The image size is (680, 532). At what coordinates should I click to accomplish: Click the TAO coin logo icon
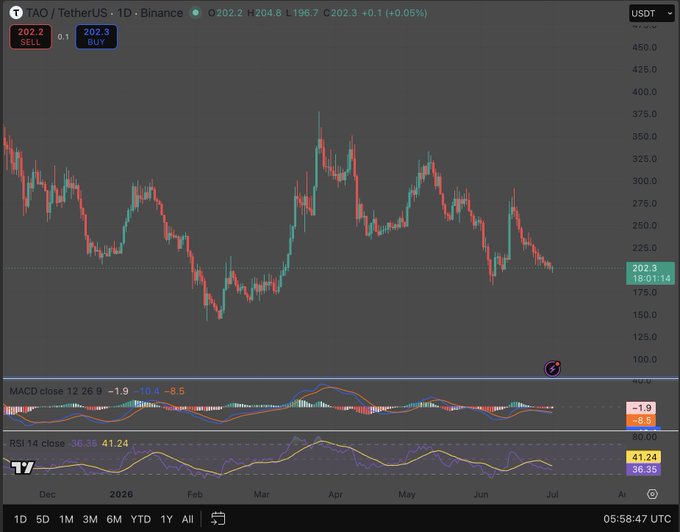point(16,13)
